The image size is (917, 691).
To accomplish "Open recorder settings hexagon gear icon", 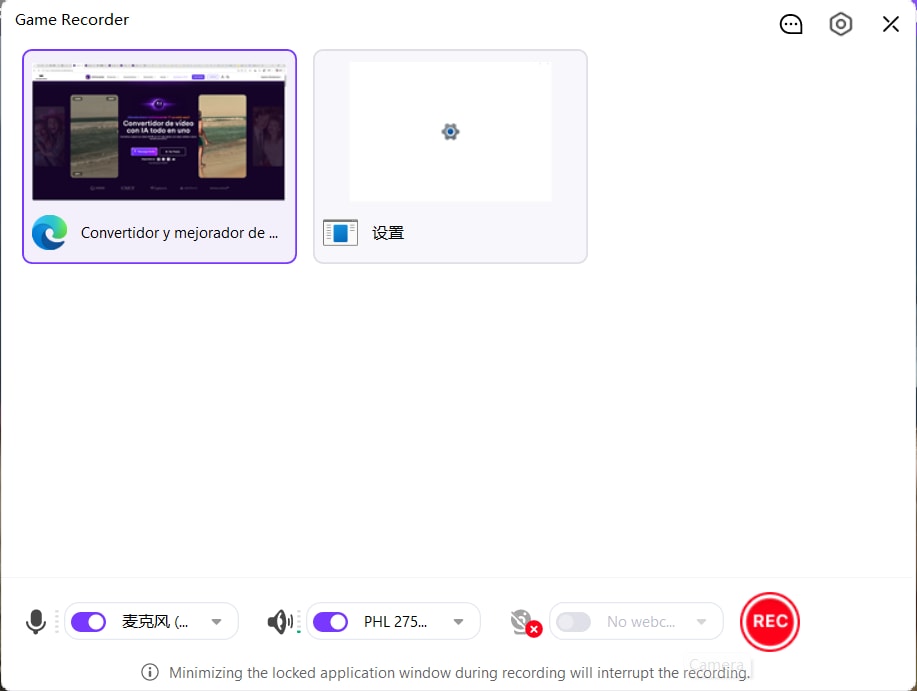I will (840, 24).
